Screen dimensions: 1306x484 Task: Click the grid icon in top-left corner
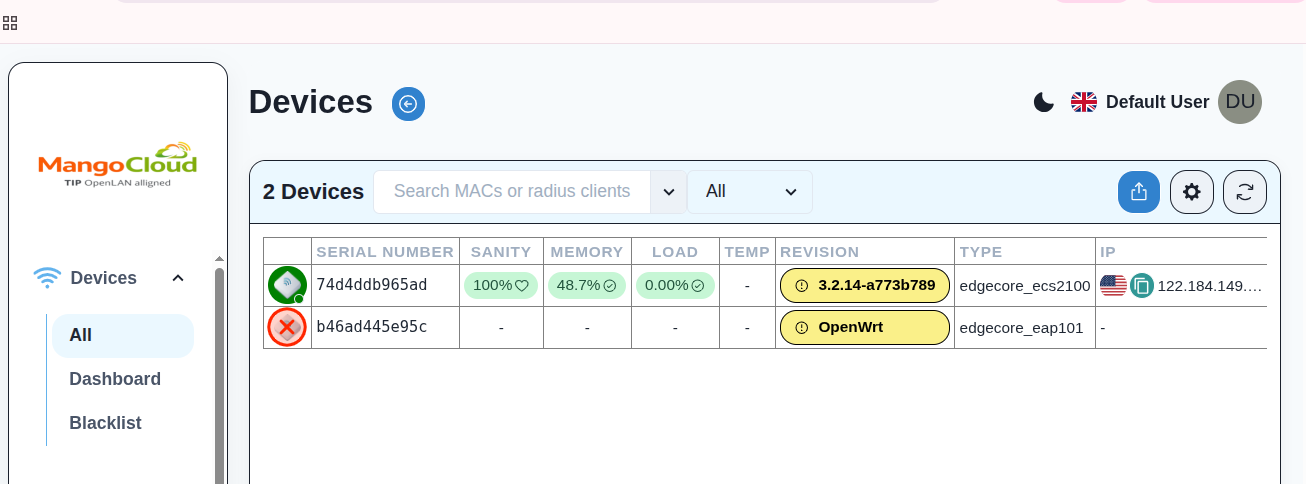pyautogui.click(x=10, y=22)
